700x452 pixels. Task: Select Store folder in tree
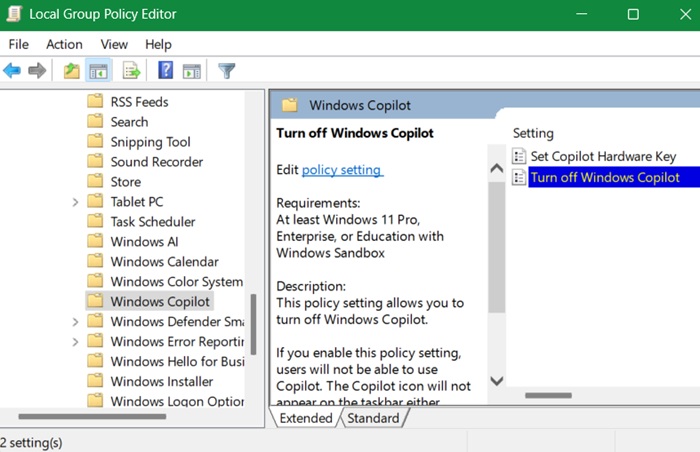125,182
